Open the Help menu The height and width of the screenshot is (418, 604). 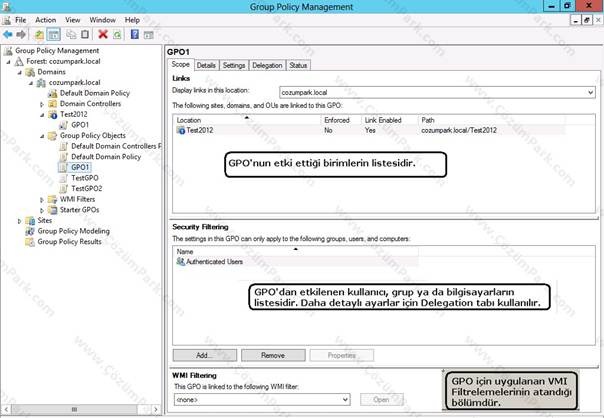click(x=132, y=20)
